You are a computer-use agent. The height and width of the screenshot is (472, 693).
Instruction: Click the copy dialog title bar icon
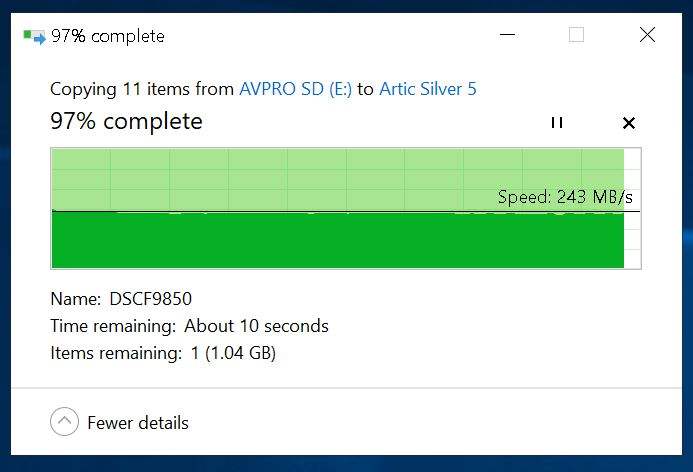click(34, 37)
